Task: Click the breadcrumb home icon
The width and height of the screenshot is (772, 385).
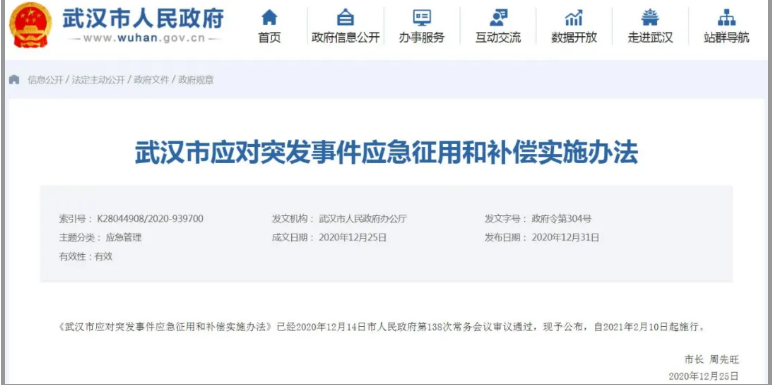Action: 14,79
